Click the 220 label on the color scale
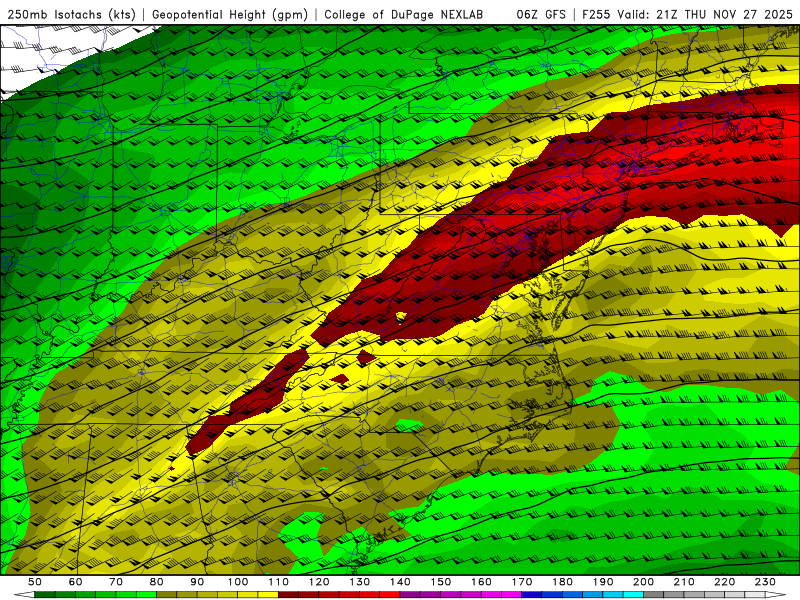 724,582
